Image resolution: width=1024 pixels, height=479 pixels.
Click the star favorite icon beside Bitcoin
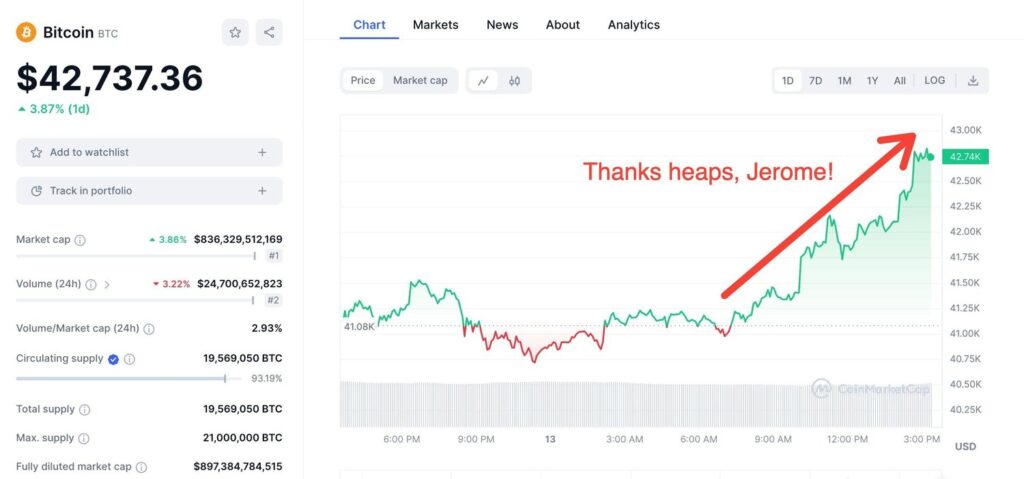point(235,32)
